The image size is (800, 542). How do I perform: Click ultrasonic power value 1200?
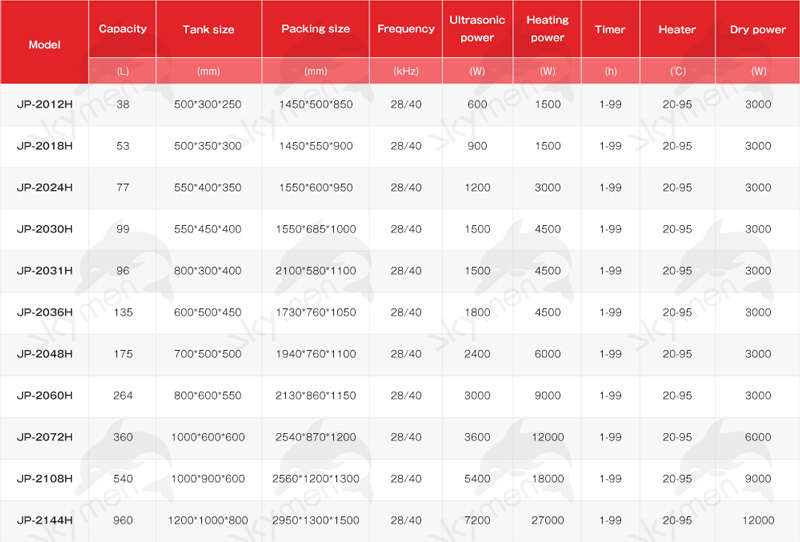477,187
